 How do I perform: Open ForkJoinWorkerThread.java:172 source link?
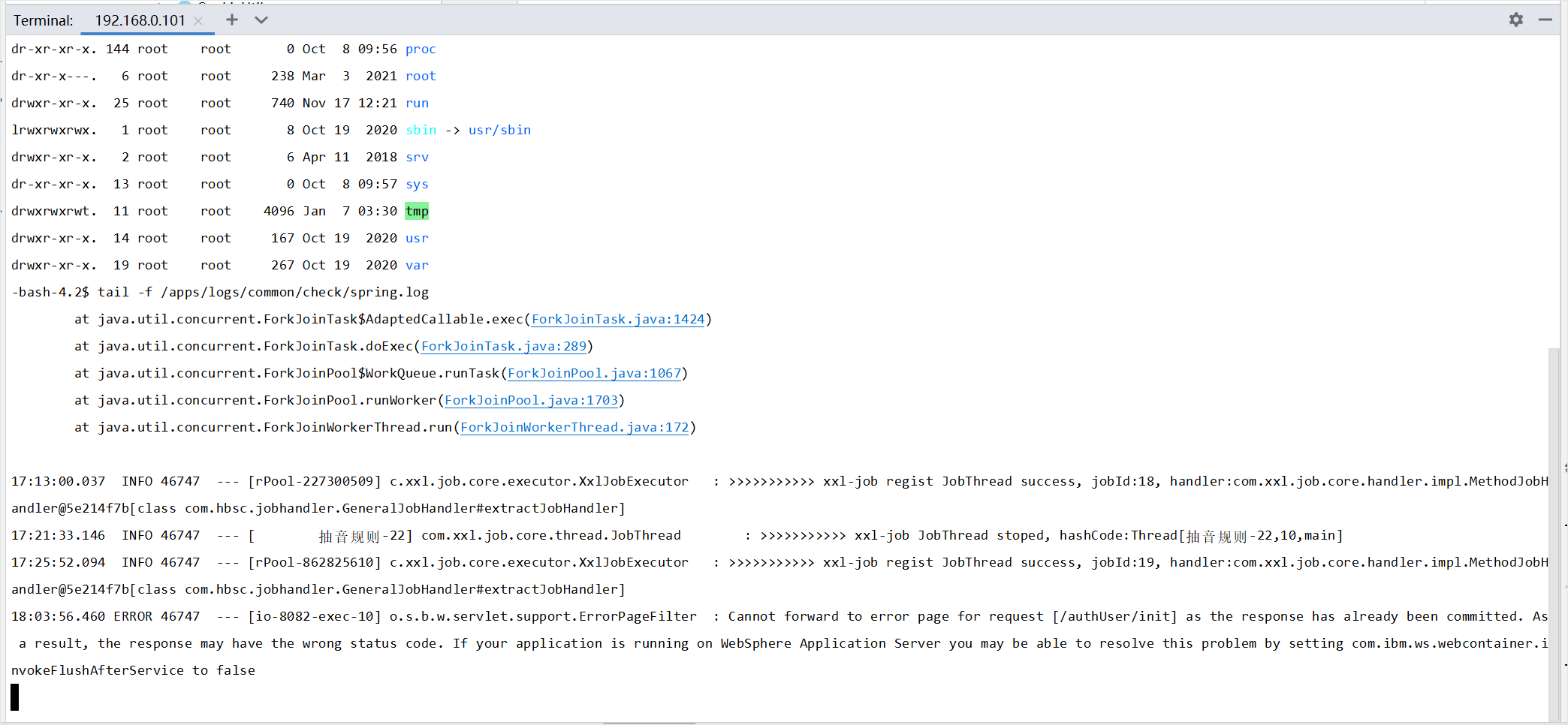click(x=575, y=427)
